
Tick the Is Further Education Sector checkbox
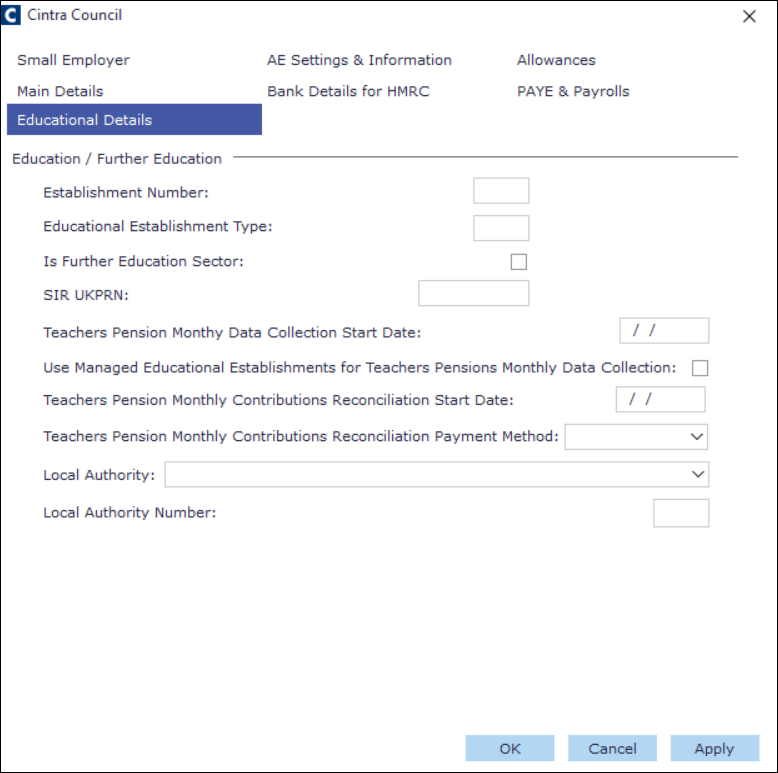(x=519, y=261)
